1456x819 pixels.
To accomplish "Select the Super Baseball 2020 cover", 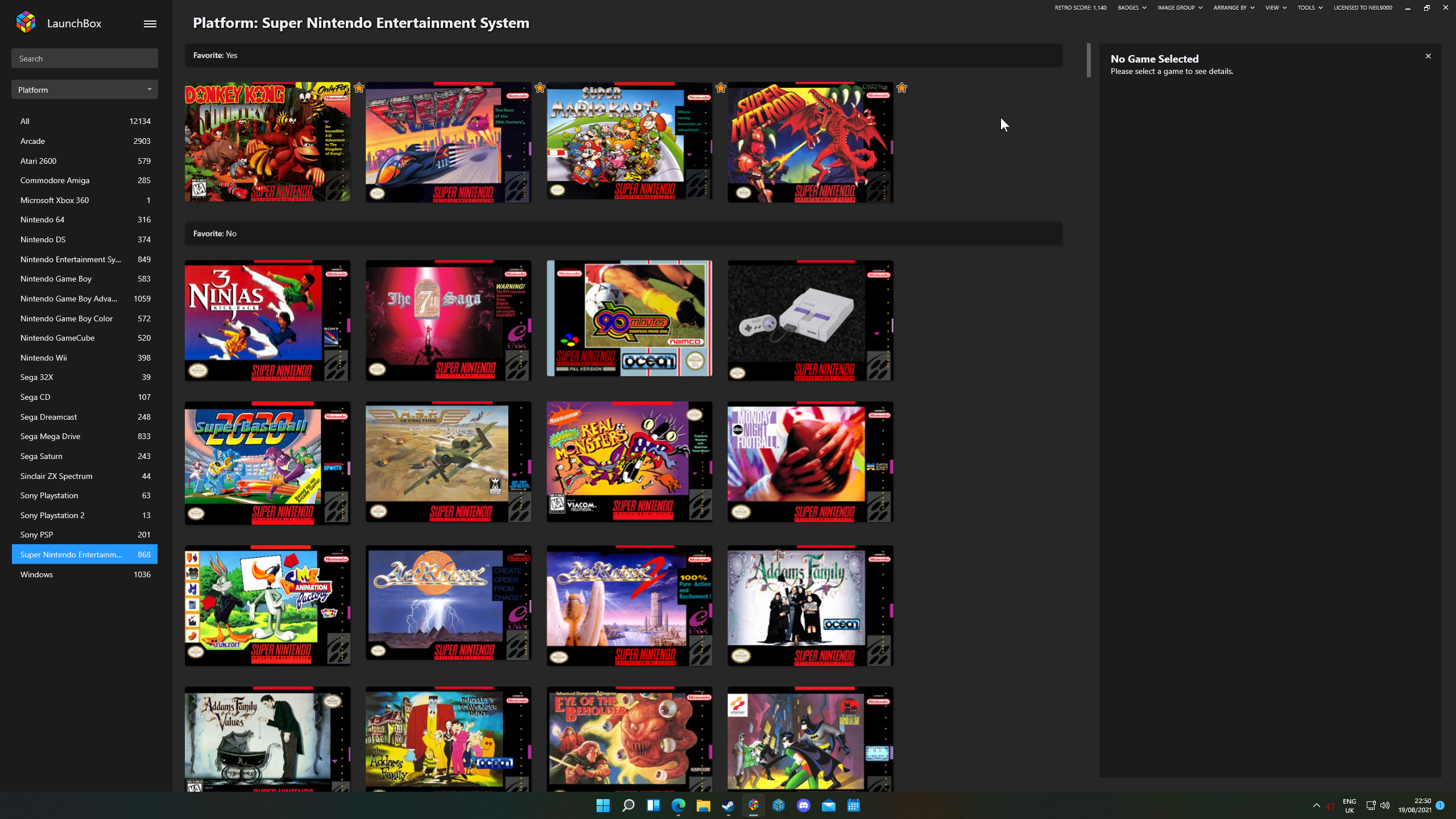I will coord(267,463).
